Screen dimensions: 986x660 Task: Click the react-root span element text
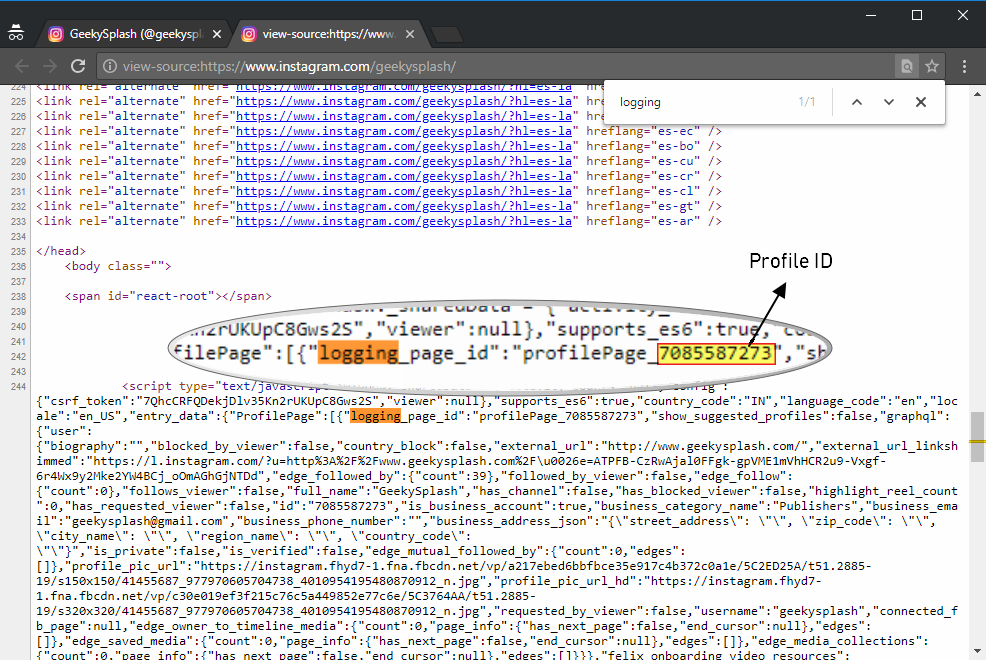168,296
